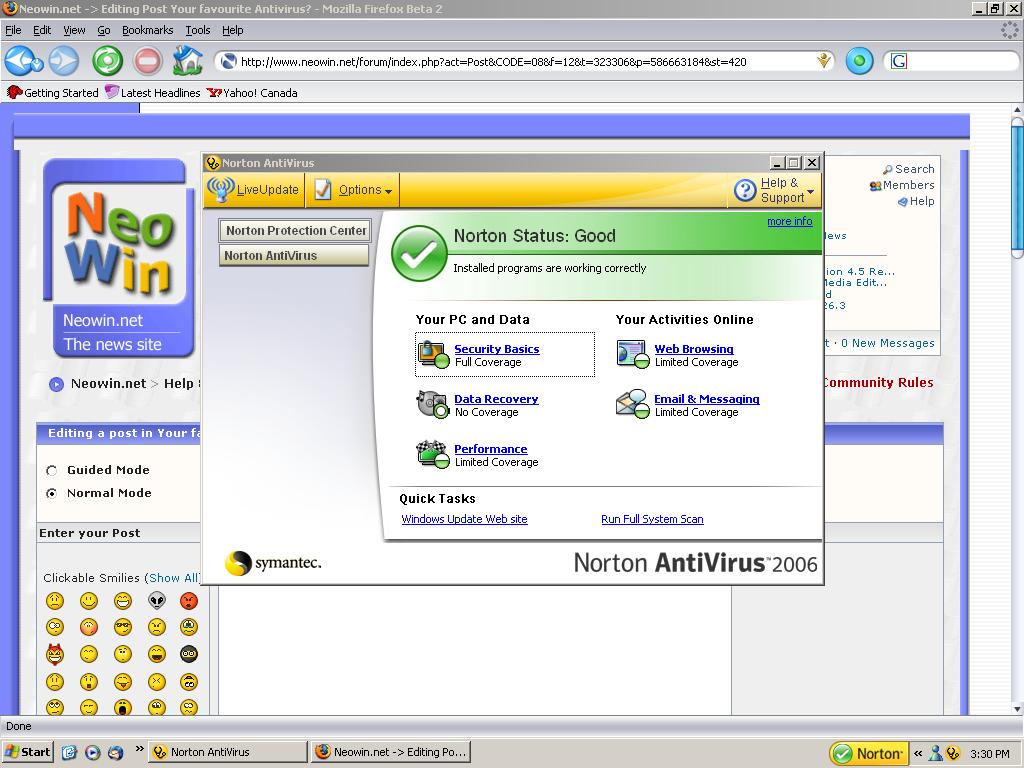This screenshot has width=1024, height=768.
Task: Expand the Norton Options dropdown
Action: (353, 189)
